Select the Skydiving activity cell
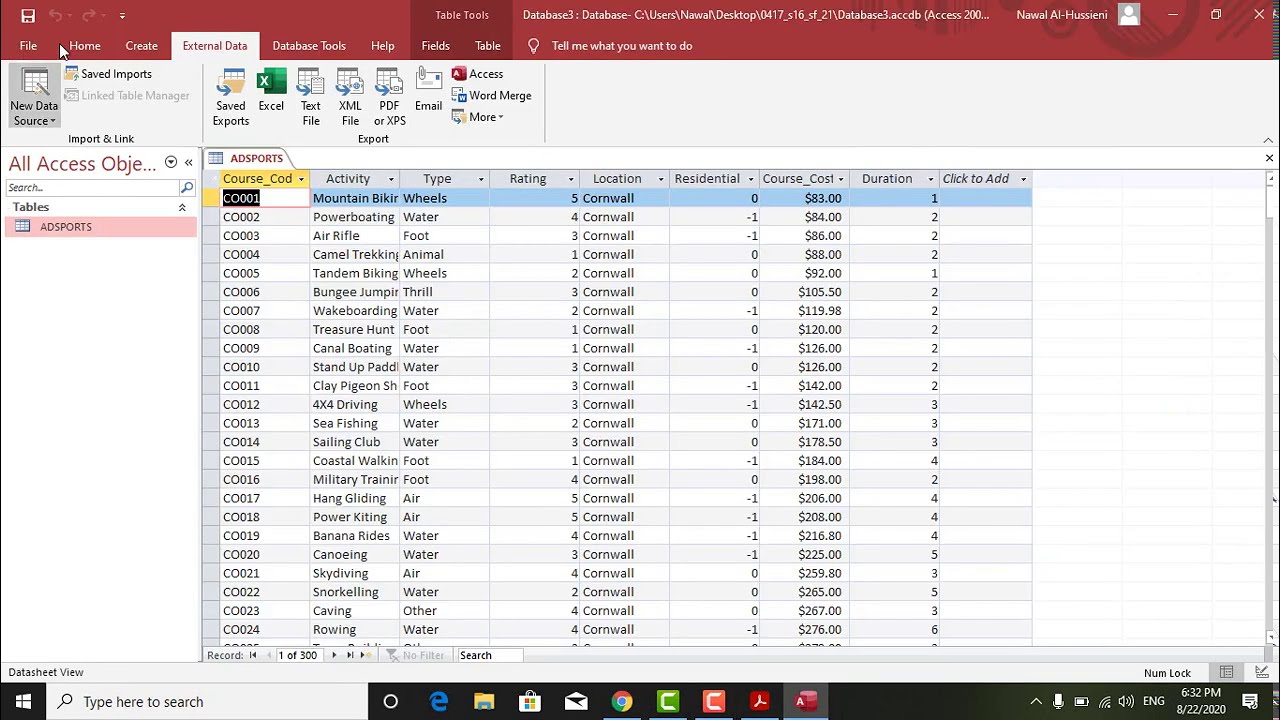The image size is (1280, 720). pos(355,574)
